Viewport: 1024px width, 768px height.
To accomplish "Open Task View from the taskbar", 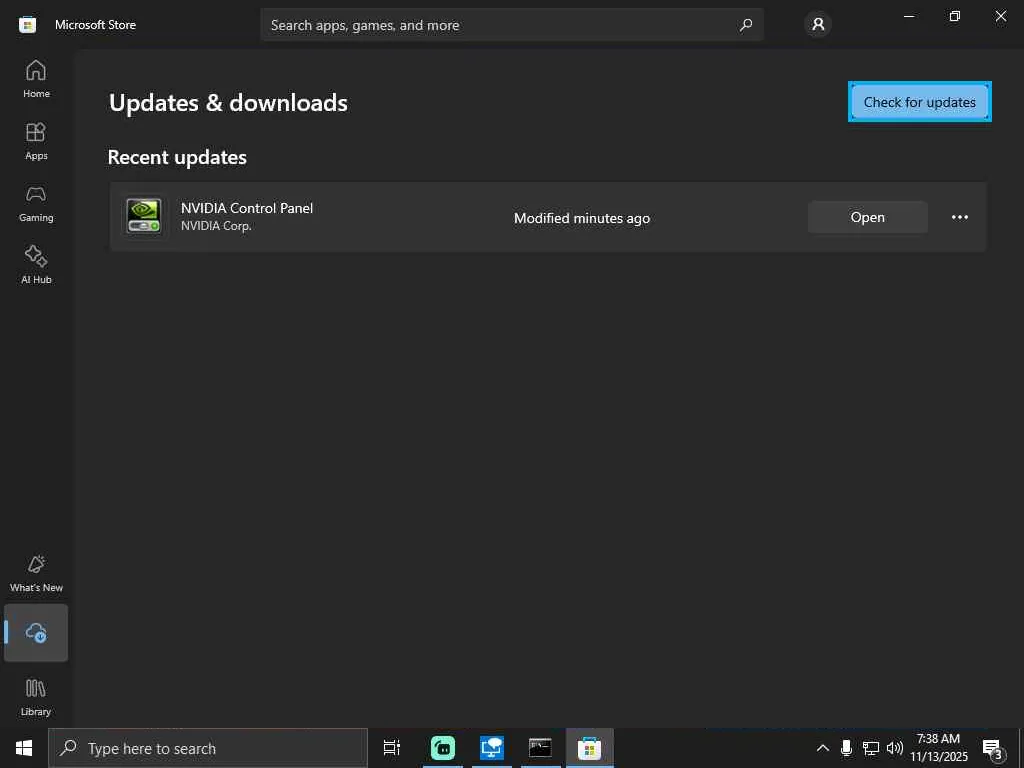I will 391,748.
